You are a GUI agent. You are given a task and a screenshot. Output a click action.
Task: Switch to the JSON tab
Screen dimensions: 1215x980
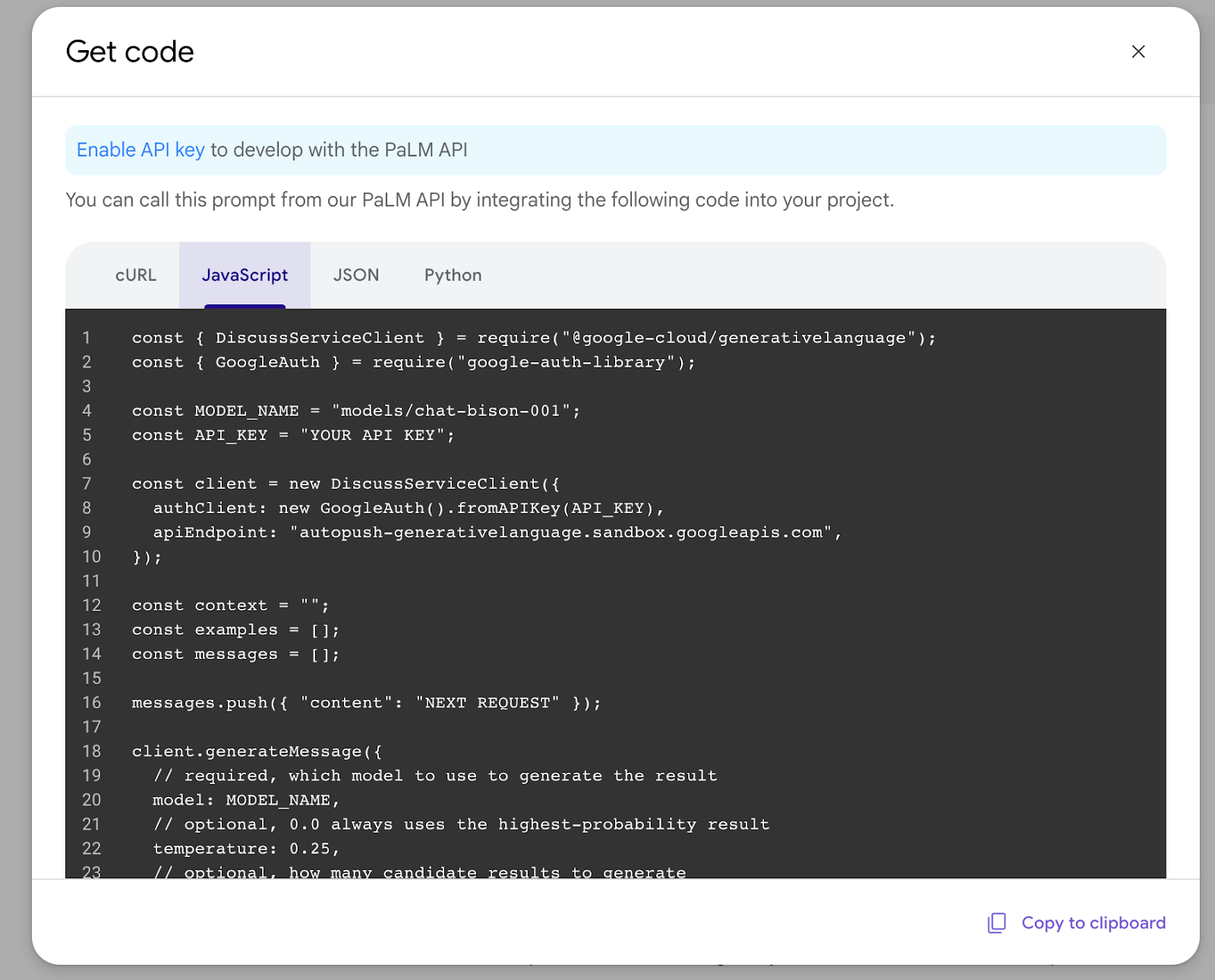click(355, 275)
